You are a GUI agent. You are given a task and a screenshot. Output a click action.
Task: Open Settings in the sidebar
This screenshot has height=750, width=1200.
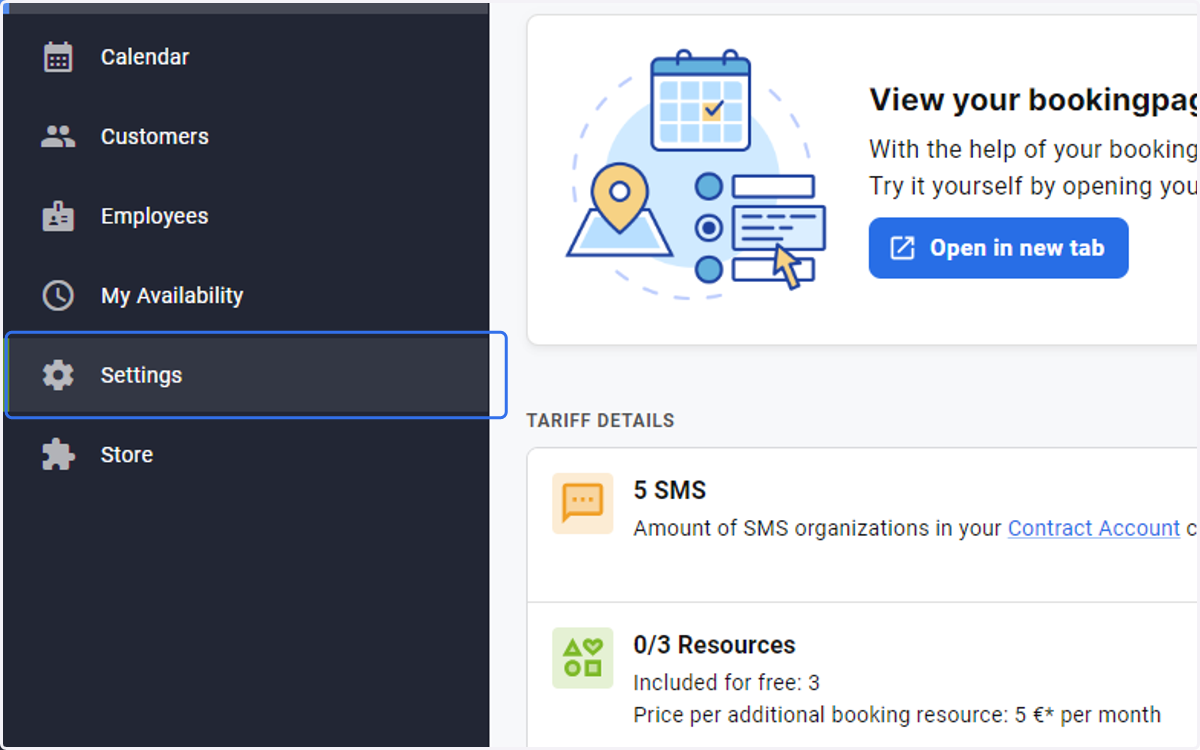pos(246,375)
